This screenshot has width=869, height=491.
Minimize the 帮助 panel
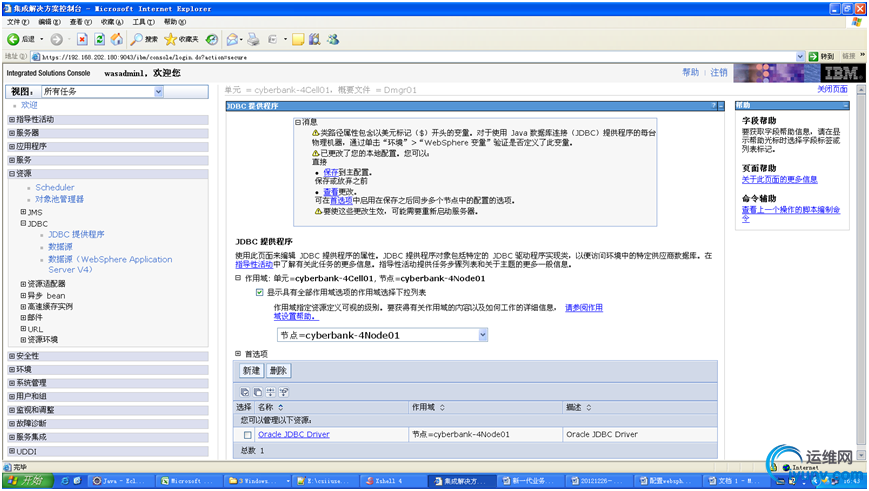[846, 105]
